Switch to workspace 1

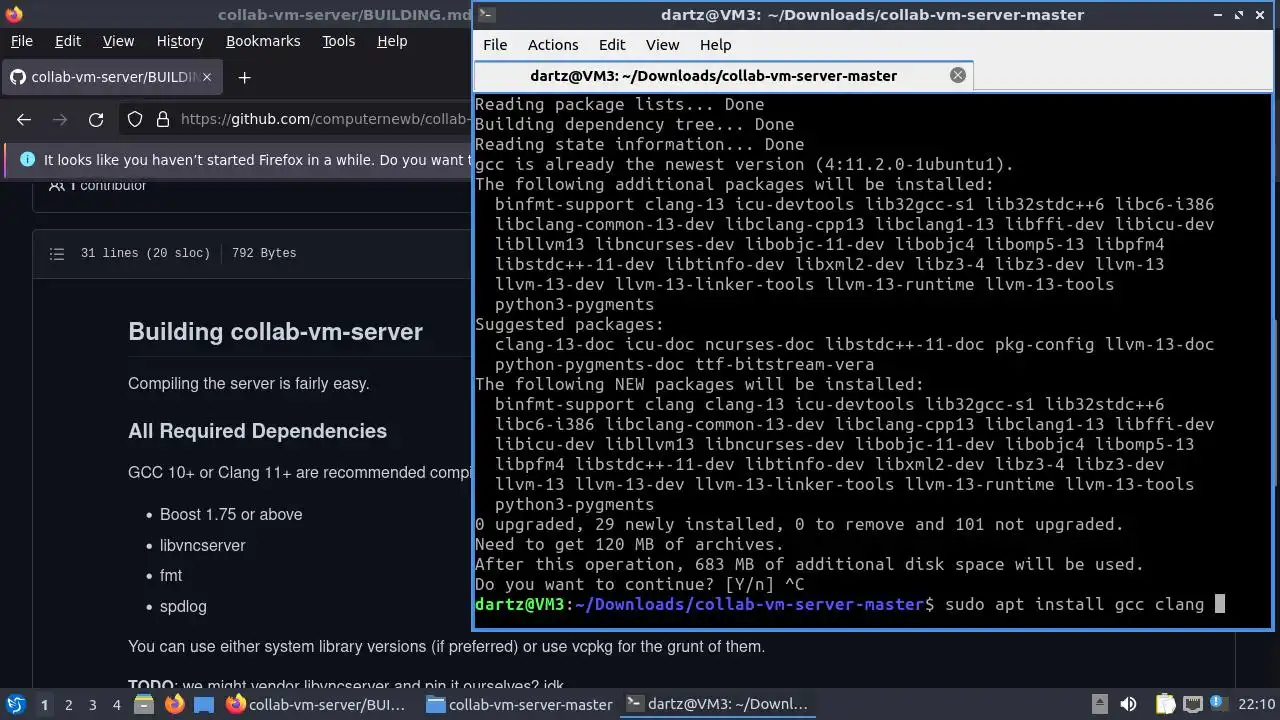pyautogui.click(x=44, y=705)
